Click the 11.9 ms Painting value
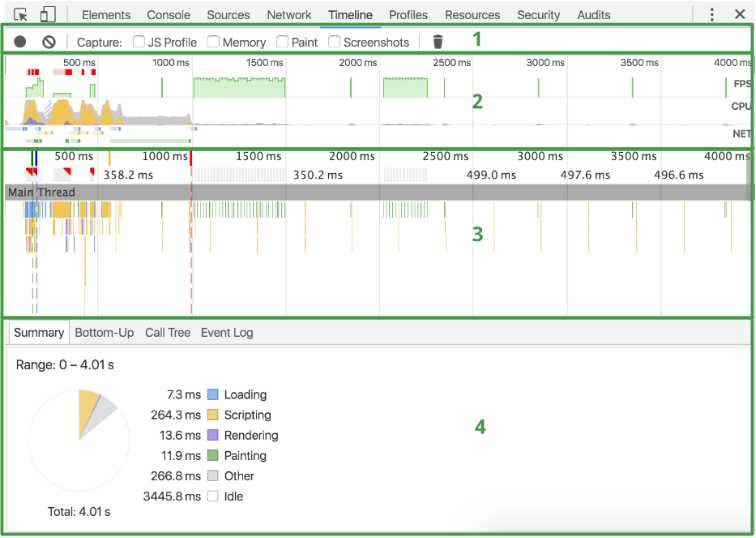 [x=181, y=455]
